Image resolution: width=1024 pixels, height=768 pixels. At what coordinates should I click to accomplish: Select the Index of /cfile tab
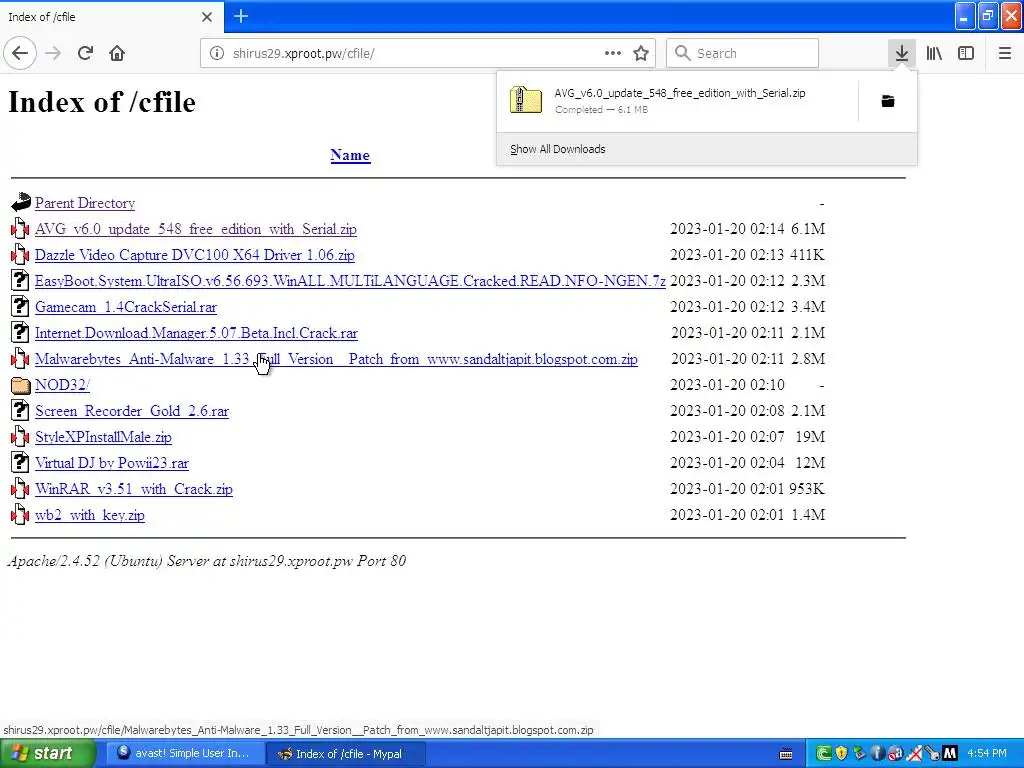tap(111, 16)
